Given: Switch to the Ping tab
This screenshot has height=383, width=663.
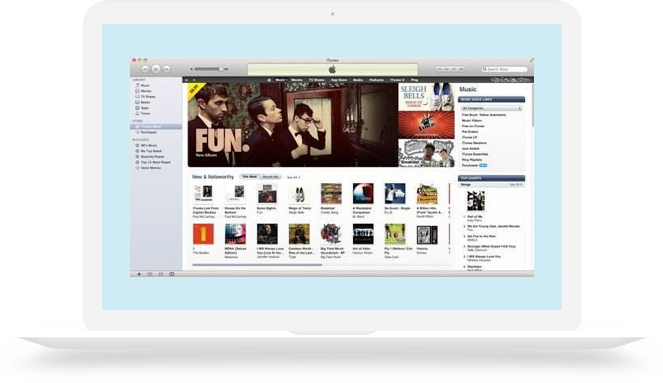Looking at the screenshot, I should (414, 80).
